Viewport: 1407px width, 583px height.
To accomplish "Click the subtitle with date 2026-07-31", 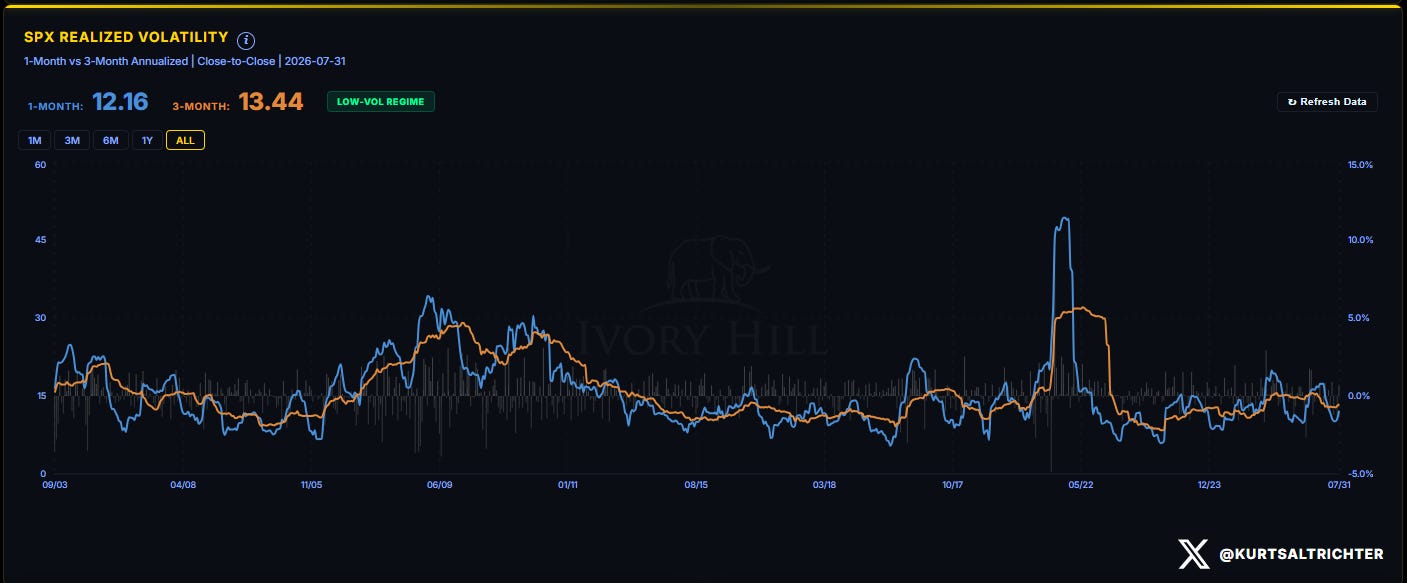I will coord(185,61).
